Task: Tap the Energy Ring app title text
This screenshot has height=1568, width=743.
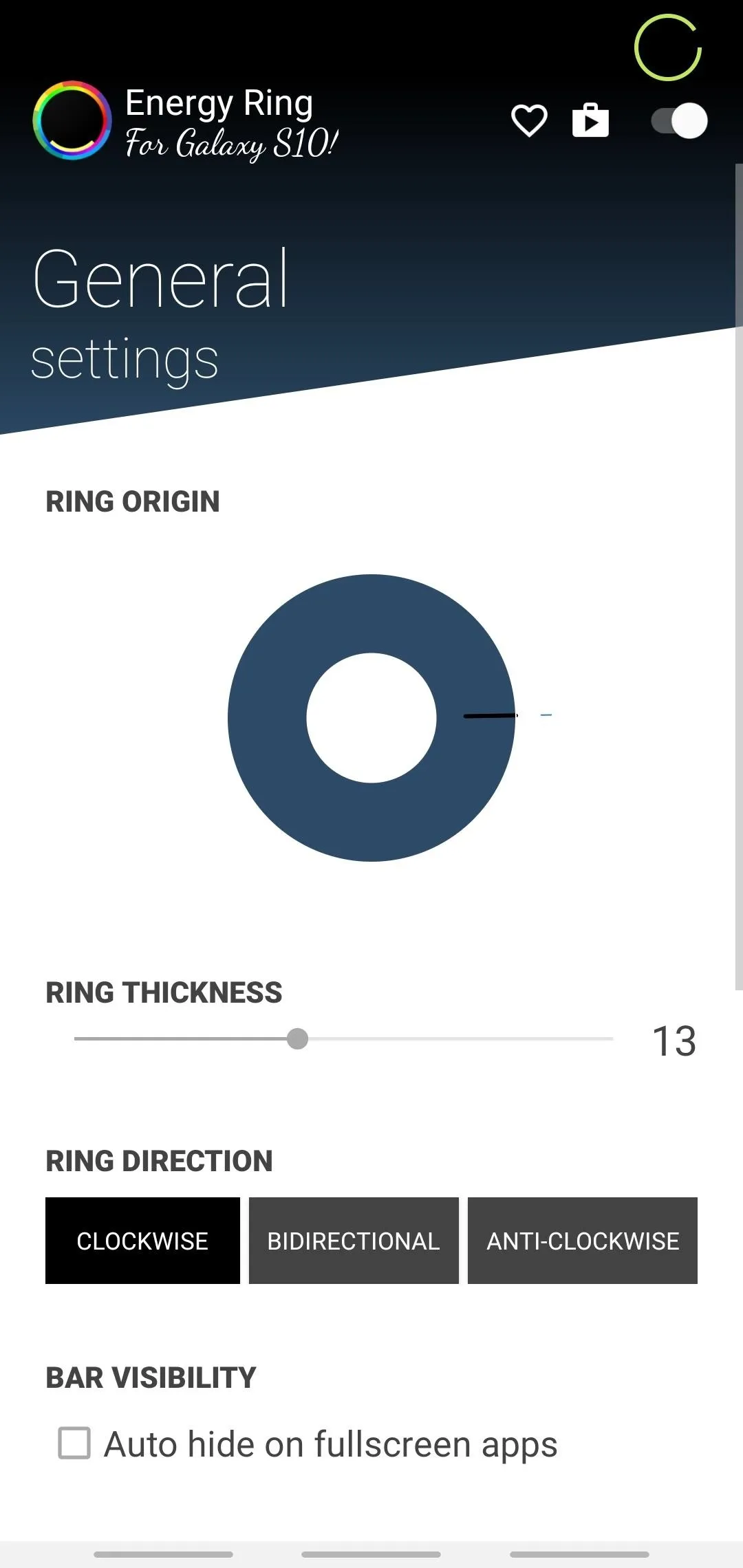Action: pyautogui.click(x=219, y=103)
